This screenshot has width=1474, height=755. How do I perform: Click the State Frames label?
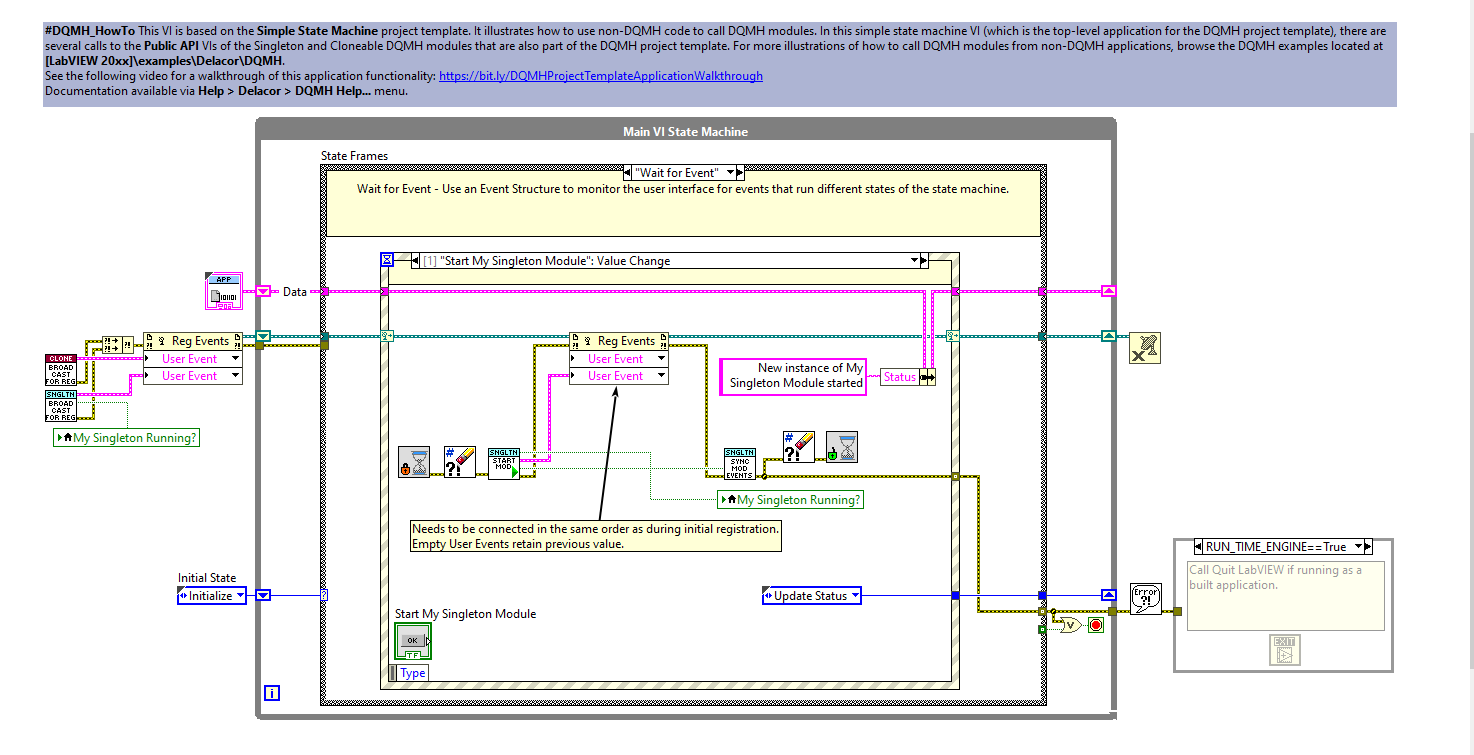click(354, 156)
